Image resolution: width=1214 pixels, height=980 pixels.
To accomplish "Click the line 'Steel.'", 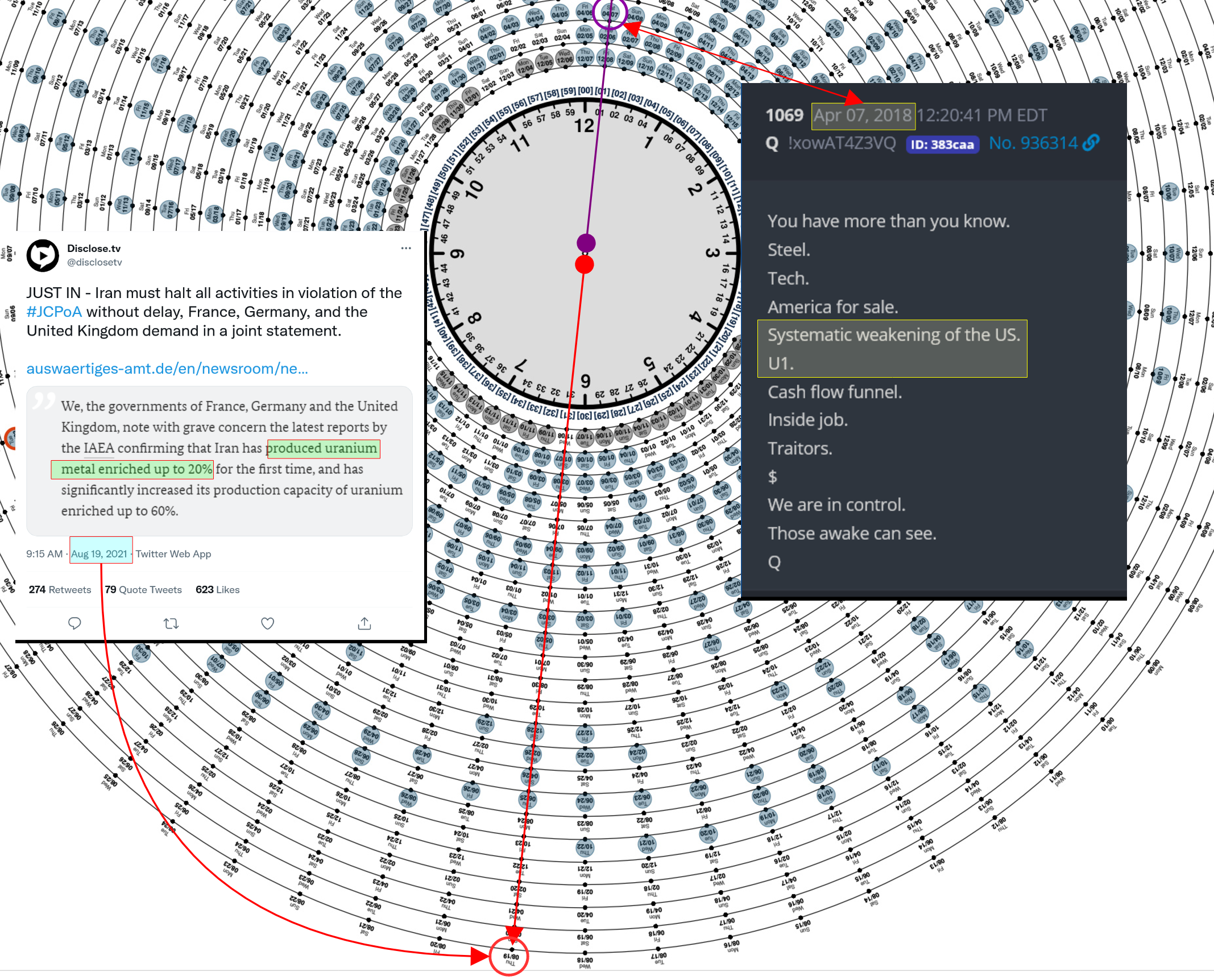I will click(789, 250).
